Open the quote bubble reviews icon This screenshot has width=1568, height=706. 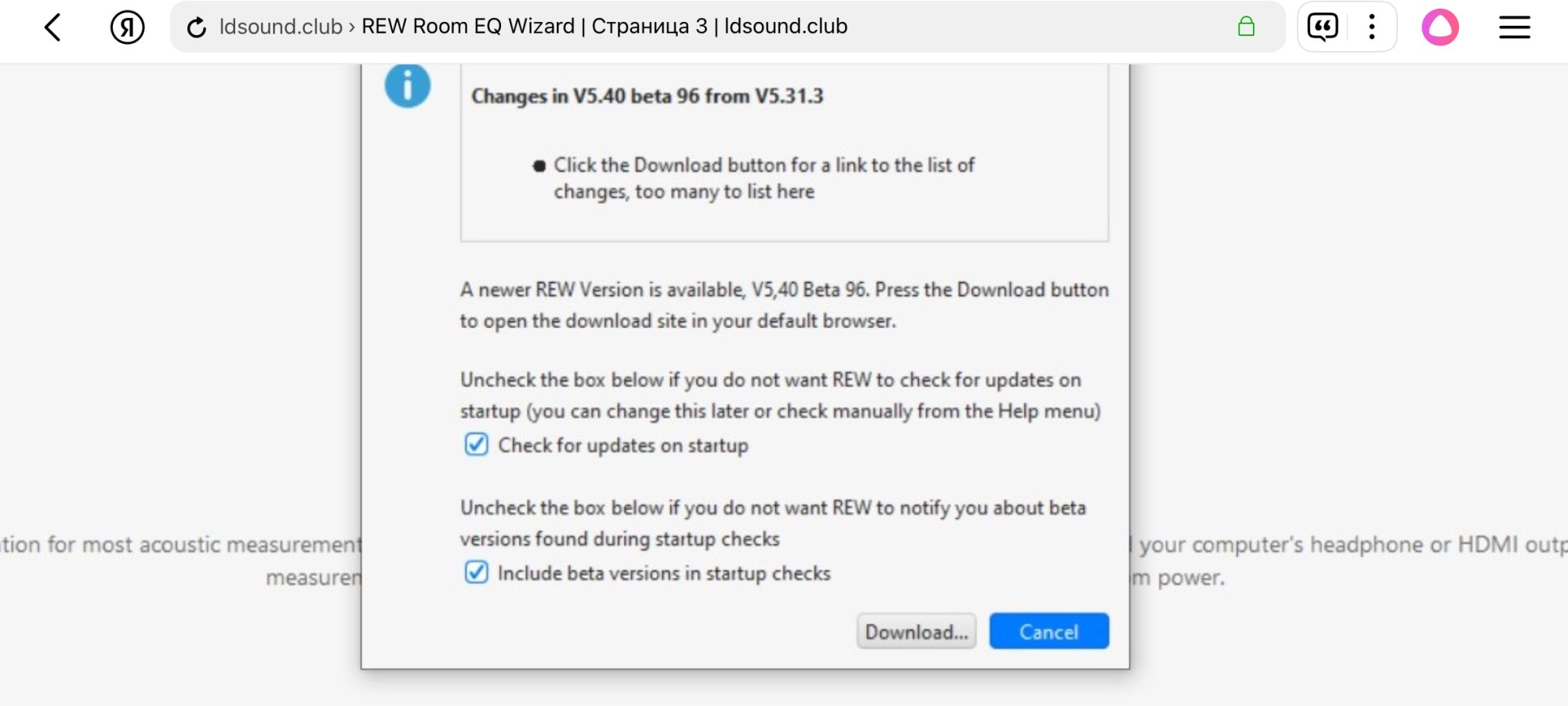[1323, 27]
